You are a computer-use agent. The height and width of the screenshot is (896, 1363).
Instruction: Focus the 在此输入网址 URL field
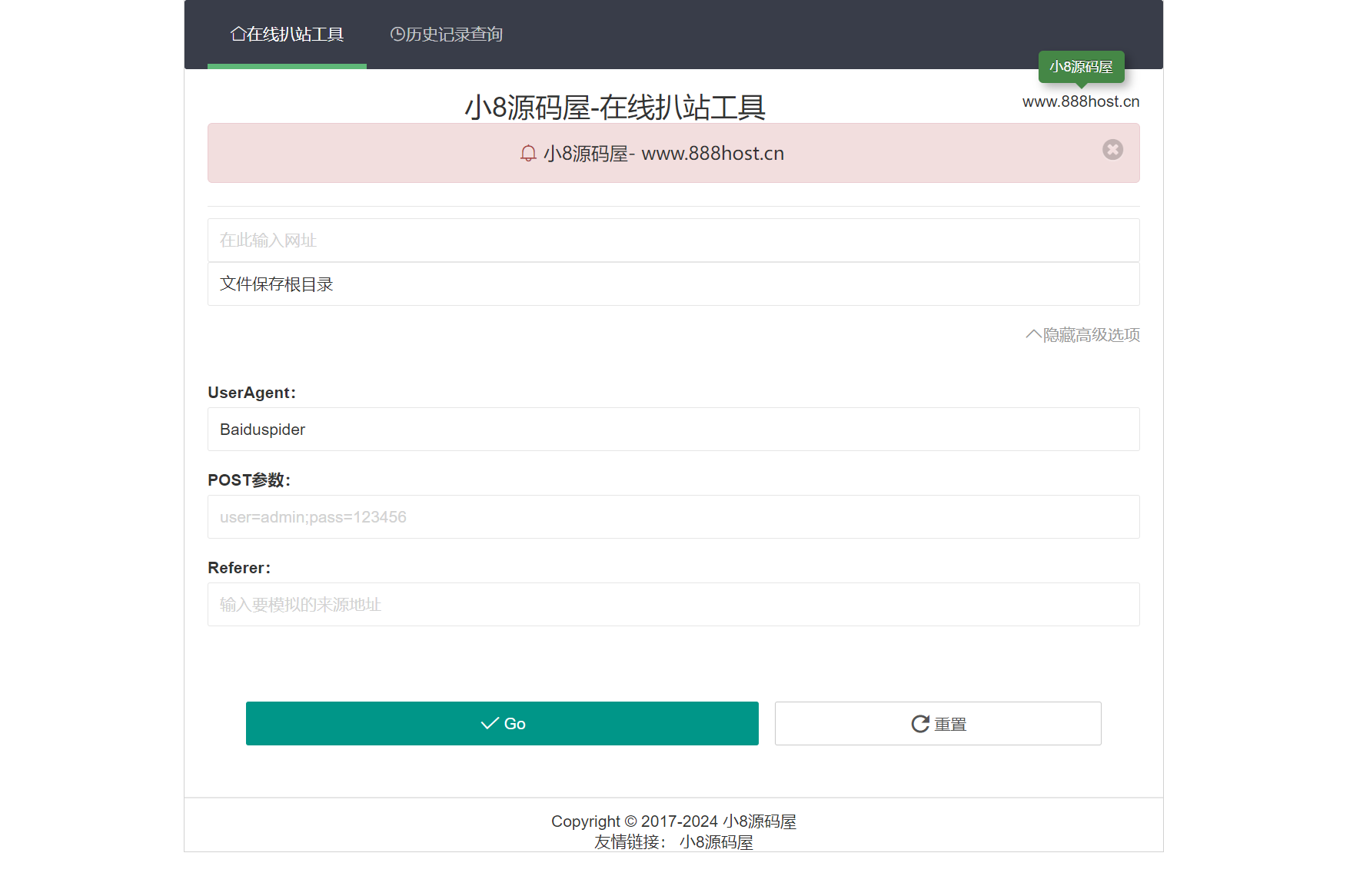(x=673, y=241)
